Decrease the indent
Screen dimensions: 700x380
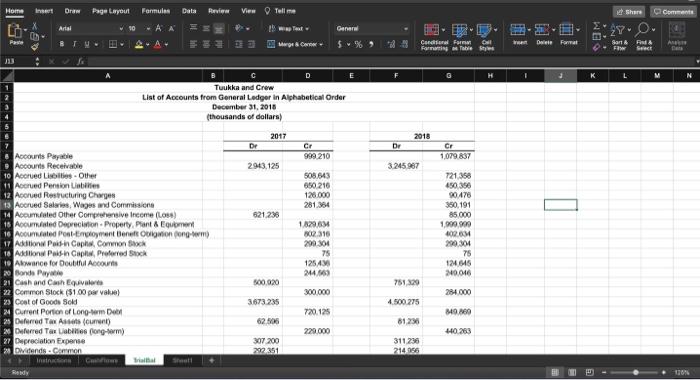pos(239,44)
